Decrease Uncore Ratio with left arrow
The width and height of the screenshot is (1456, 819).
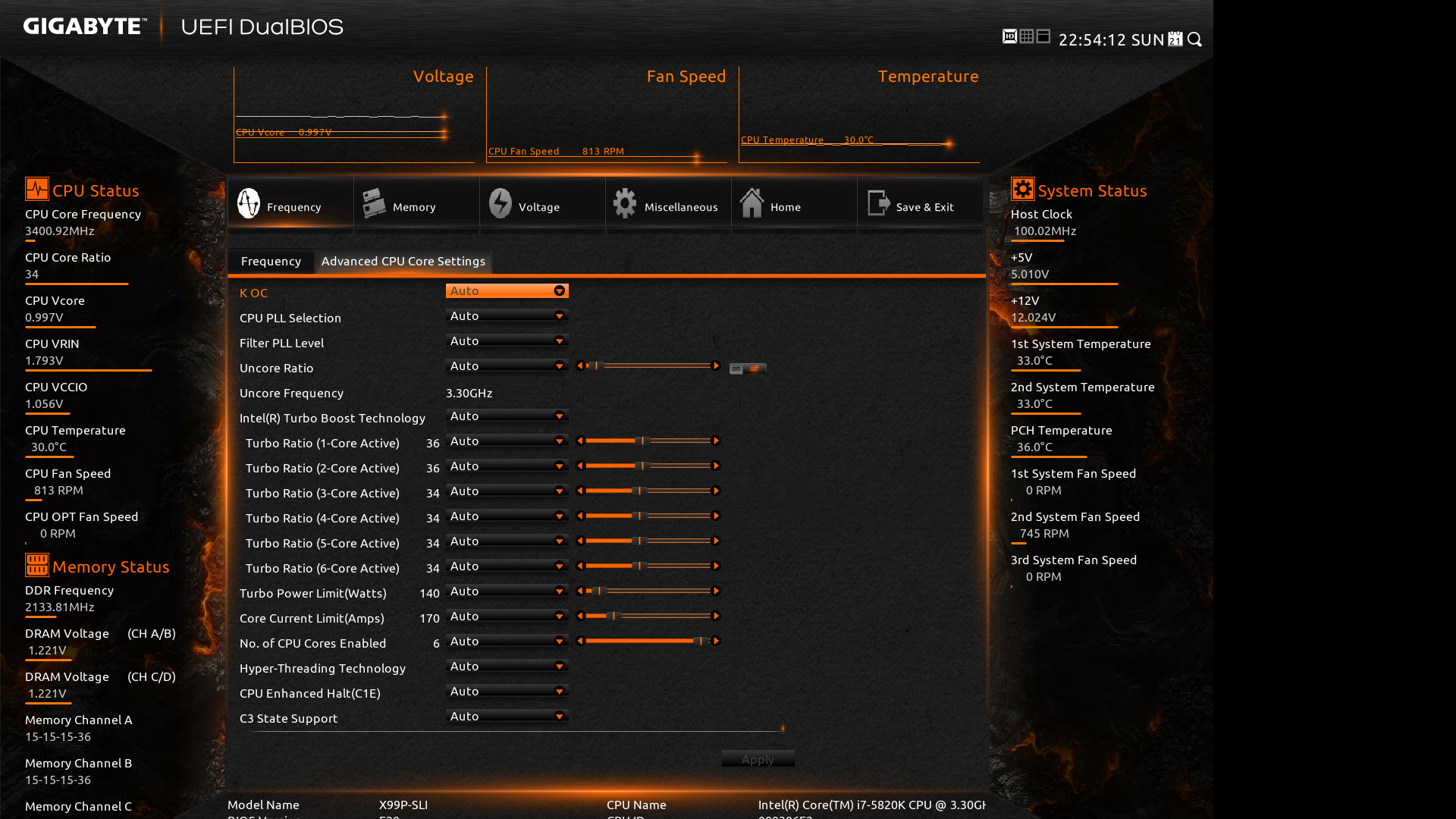point(580,366)
